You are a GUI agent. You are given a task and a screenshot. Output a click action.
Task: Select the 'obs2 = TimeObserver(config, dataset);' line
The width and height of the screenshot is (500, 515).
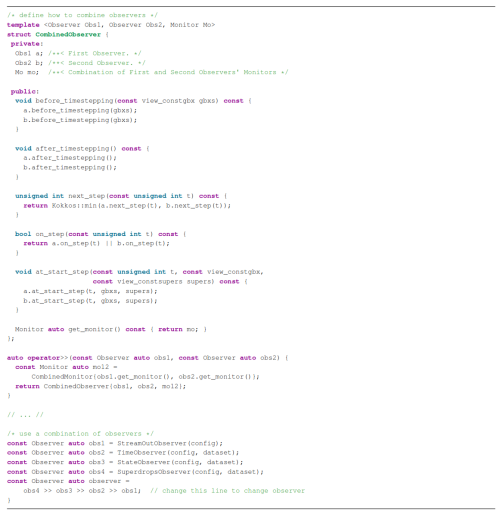(x=123, y=453)
